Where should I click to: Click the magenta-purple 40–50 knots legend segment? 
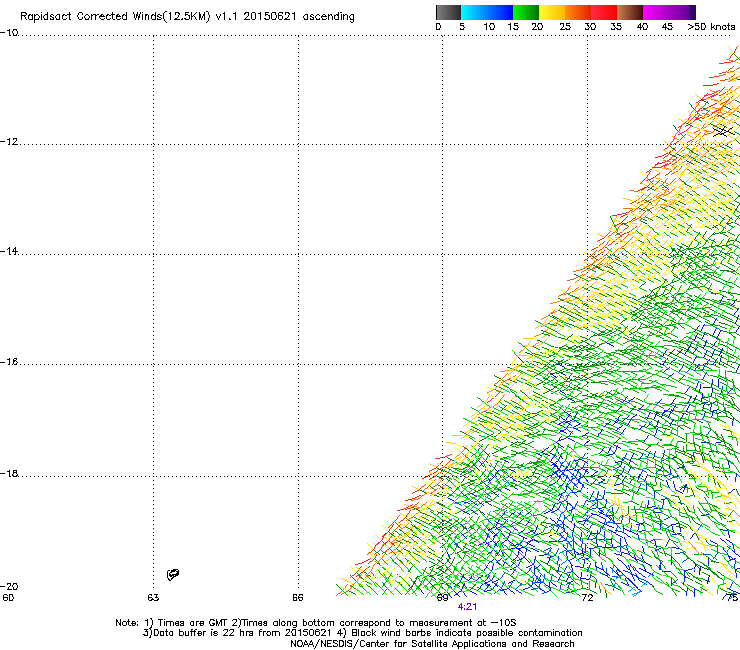(669, 12)
